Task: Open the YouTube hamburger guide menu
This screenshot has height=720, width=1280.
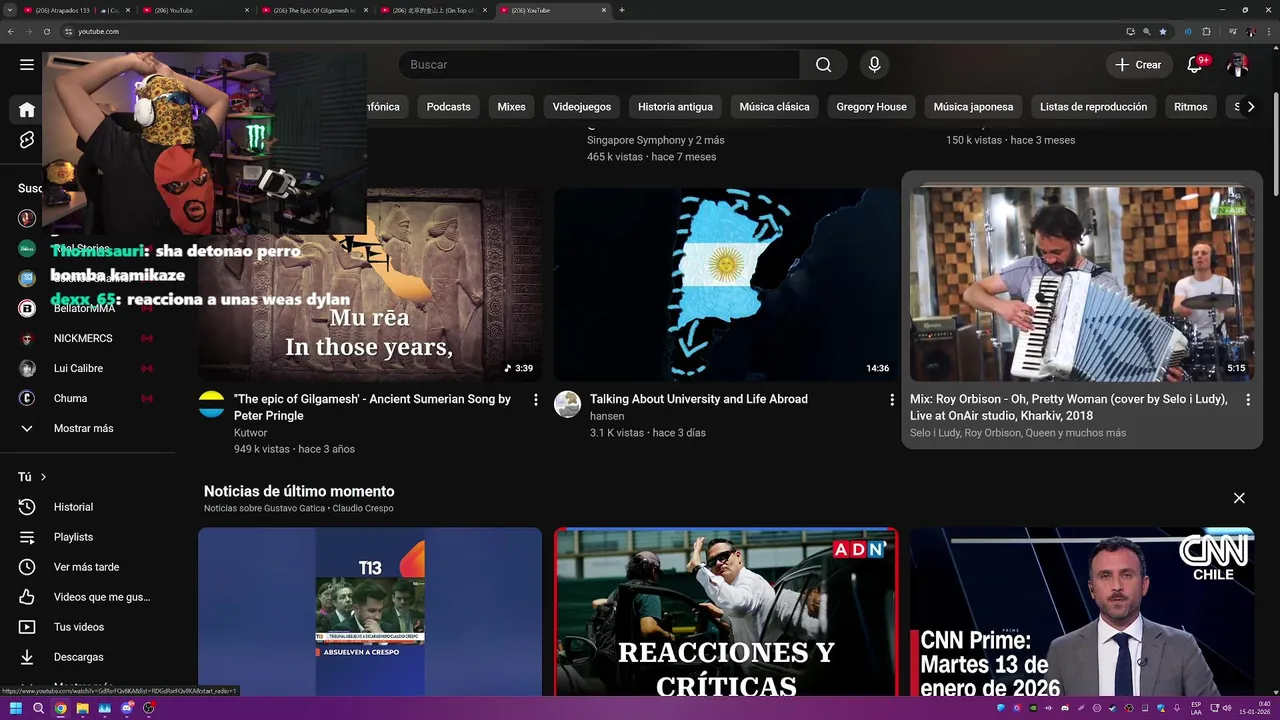Action: [27, 65]
